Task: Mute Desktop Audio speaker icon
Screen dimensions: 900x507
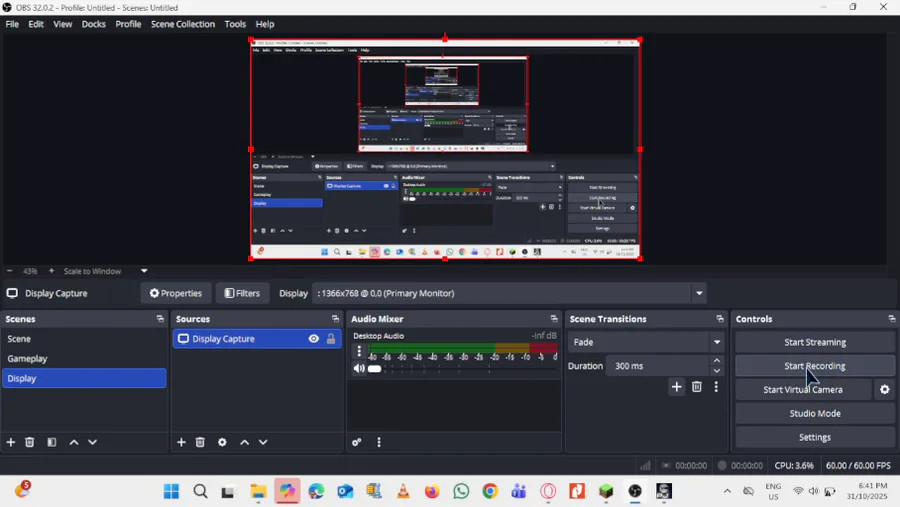Action: tap(359, 369)
